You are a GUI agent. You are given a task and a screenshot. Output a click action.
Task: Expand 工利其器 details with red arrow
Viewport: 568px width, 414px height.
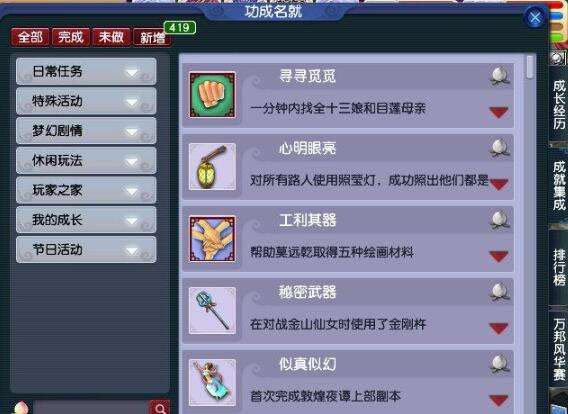499,256
